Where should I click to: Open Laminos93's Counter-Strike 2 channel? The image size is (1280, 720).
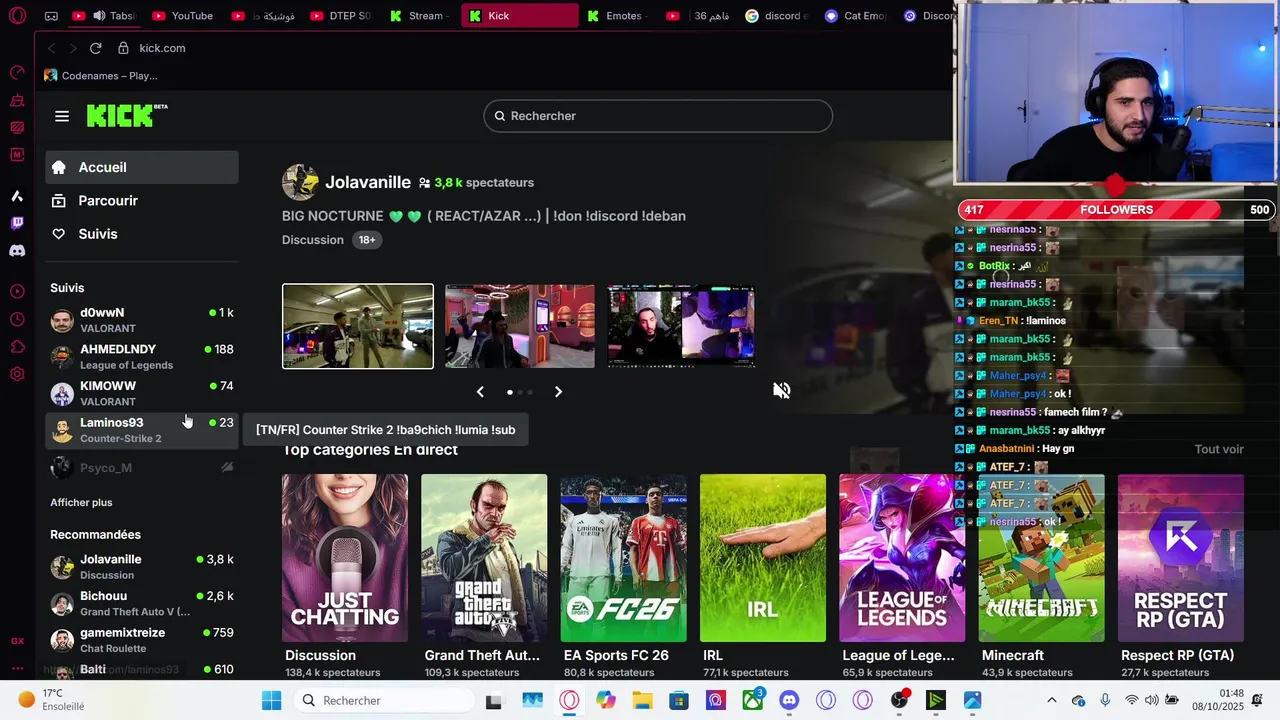point(142,430)
